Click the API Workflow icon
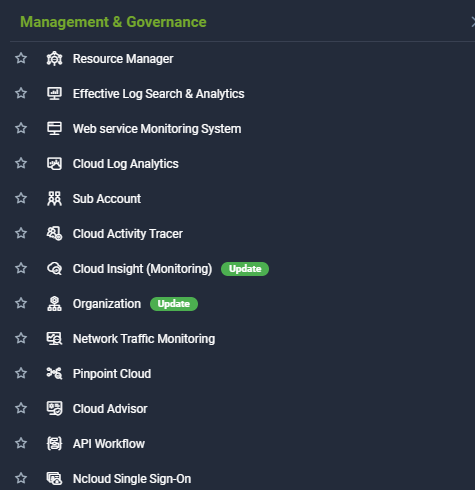The width and height of the screenshot is (475, 490). [54, 444]
